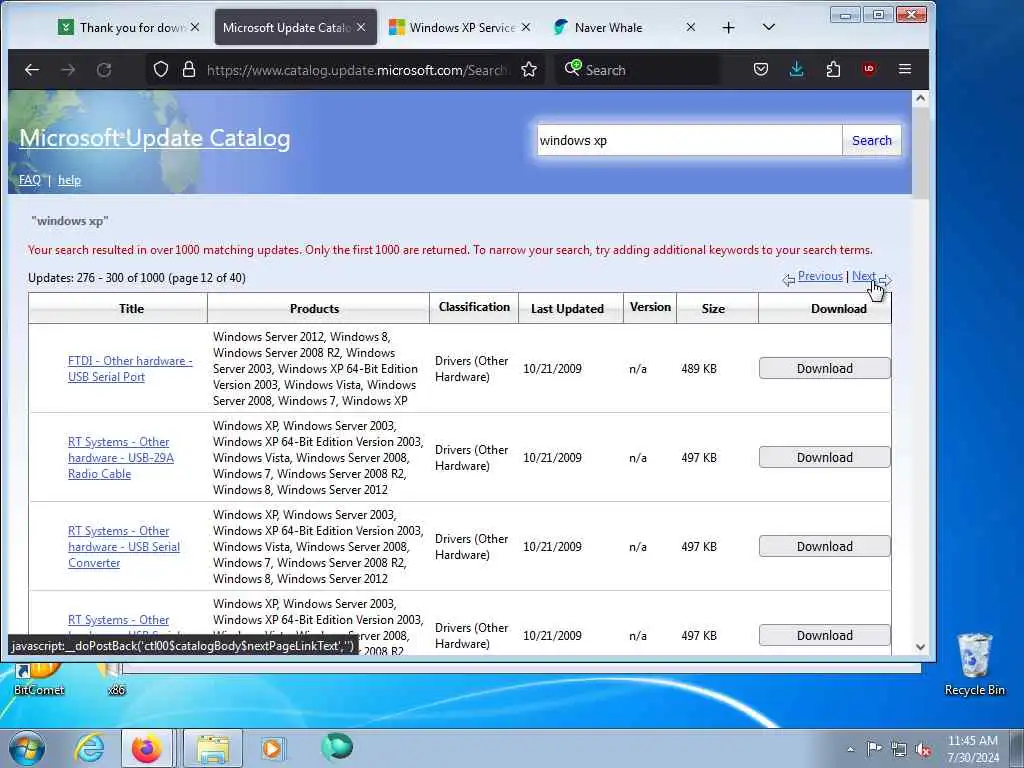Sort by the Last Updated column header

point(567,308)
